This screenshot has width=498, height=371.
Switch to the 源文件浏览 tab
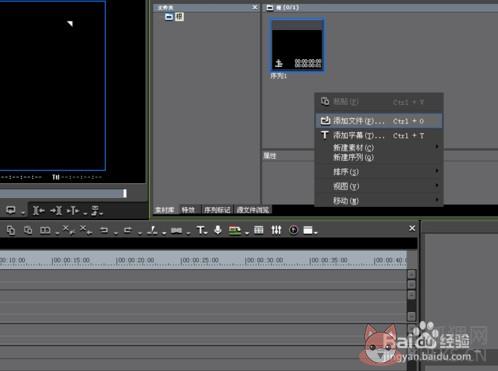point(253,210)
